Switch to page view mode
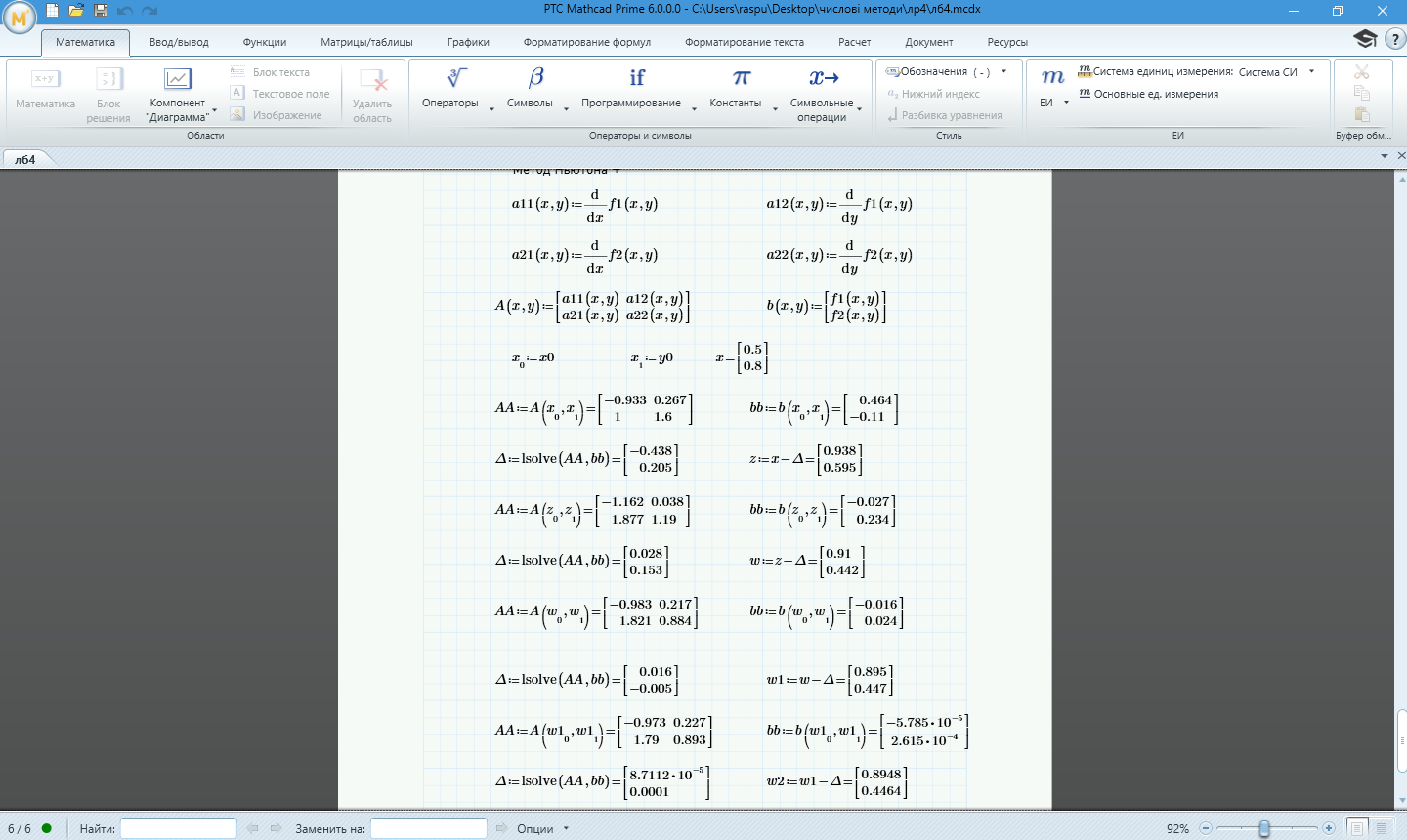Image resolution: width=1407 pixels, height=840 pixels. pyautogui.click(x=1356, y=828)
